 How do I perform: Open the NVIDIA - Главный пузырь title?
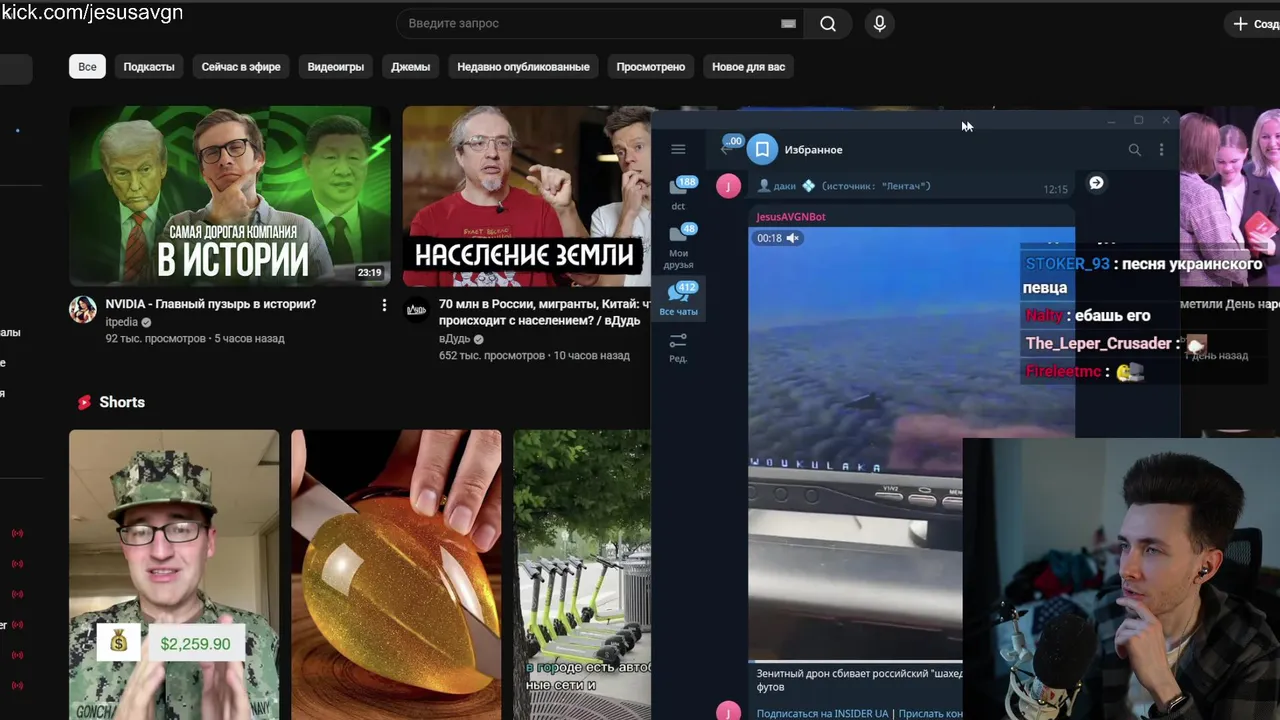click(211, 304)
